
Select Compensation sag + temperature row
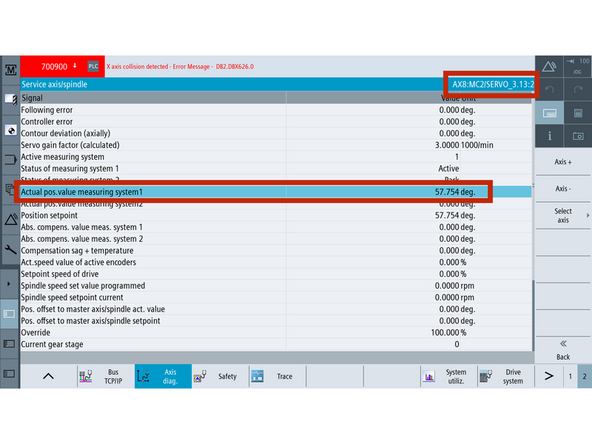[x=276, y=250]
